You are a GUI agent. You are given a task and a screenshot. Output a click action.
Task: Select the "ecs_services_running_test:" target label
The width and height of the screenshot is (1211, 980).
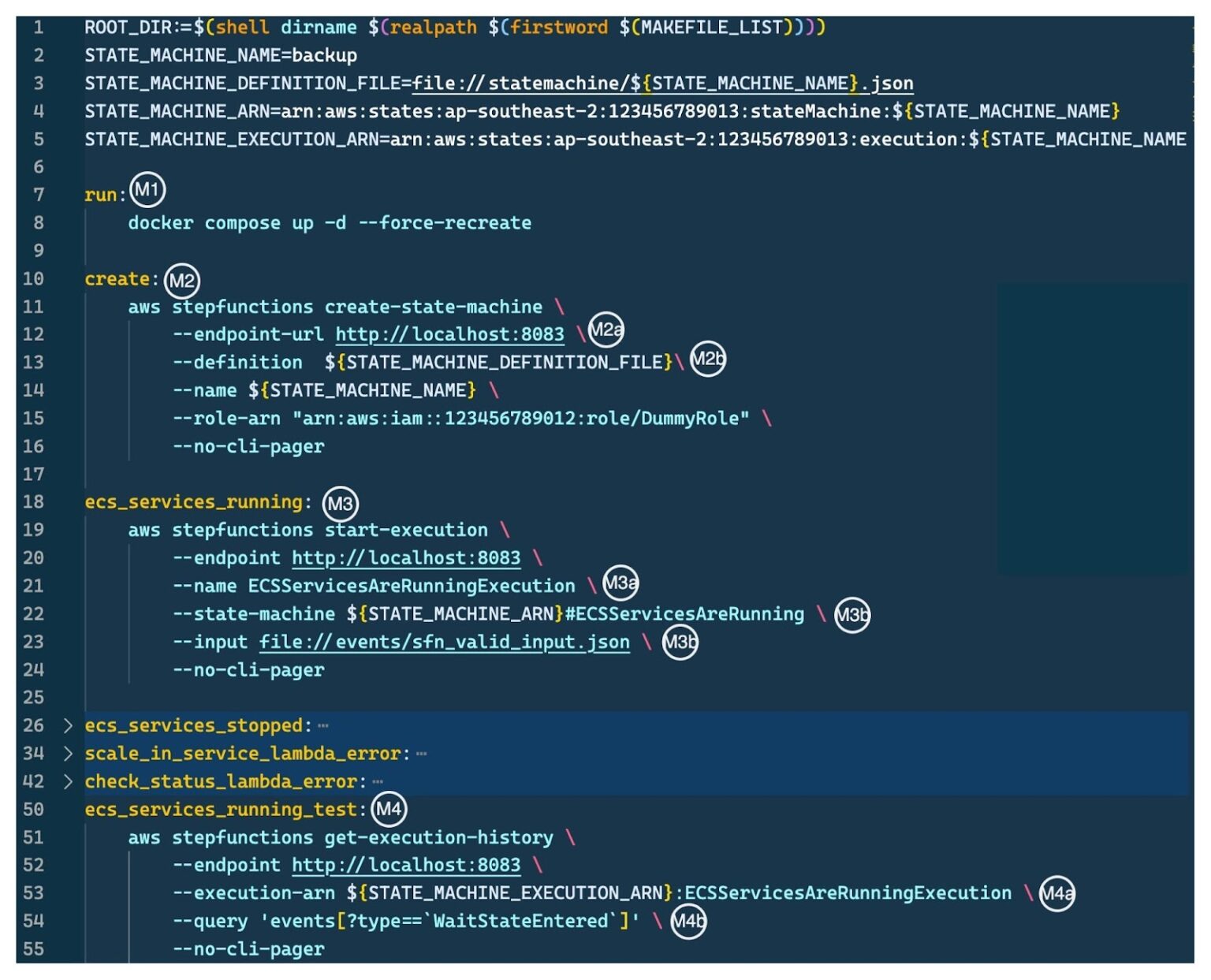pyautogui.click(x=225, y=810)
